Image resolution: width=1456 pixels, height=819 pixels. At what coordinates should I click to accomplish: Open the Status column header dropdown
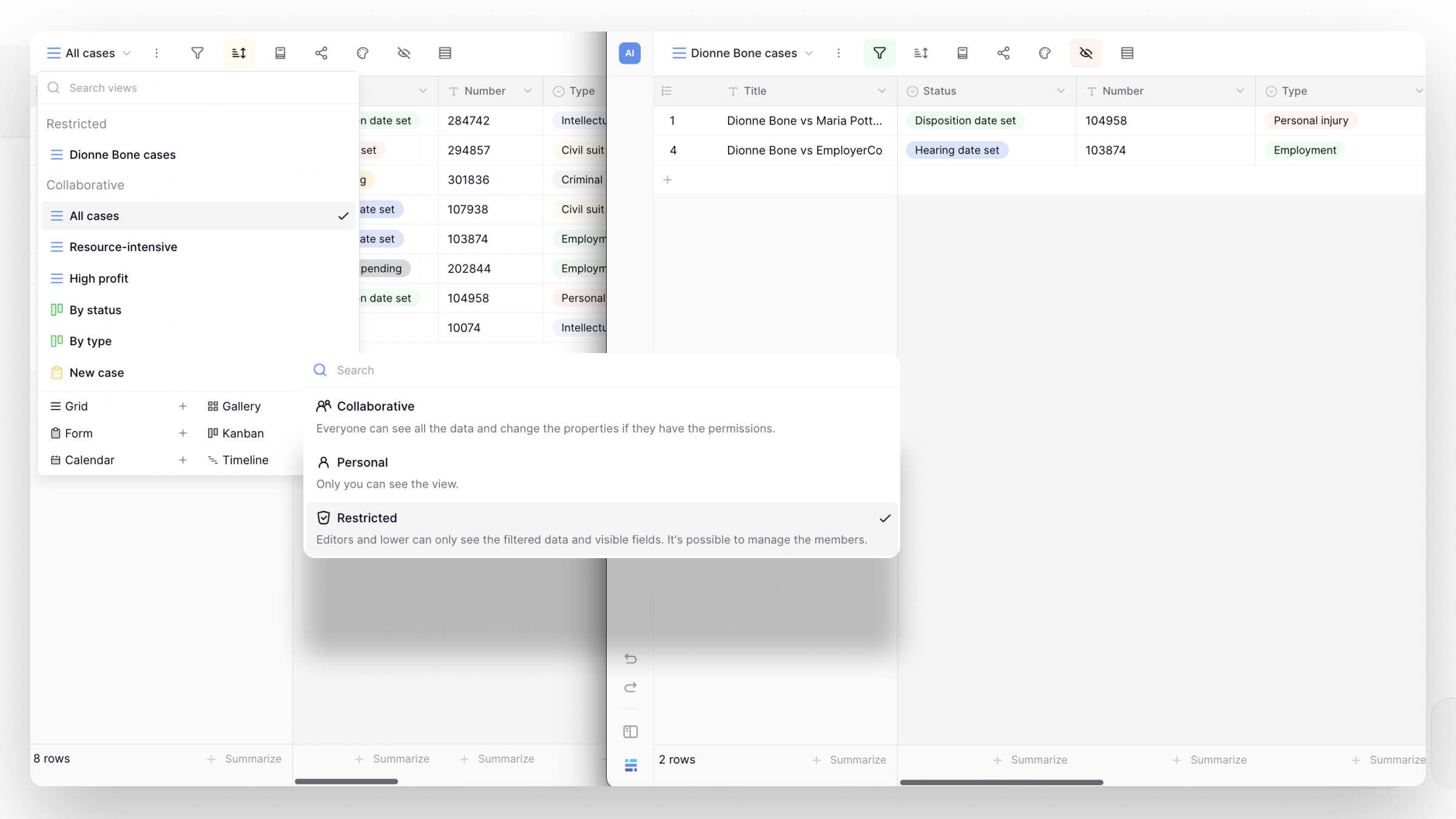point(1060,91)
